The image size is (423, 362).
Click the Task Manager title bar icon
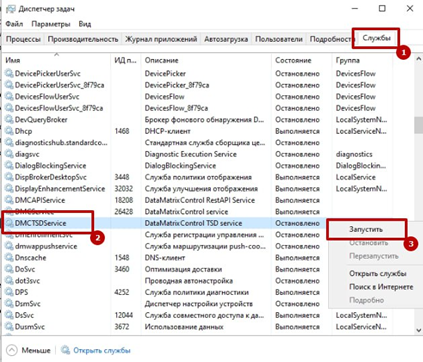coord(11,9)
